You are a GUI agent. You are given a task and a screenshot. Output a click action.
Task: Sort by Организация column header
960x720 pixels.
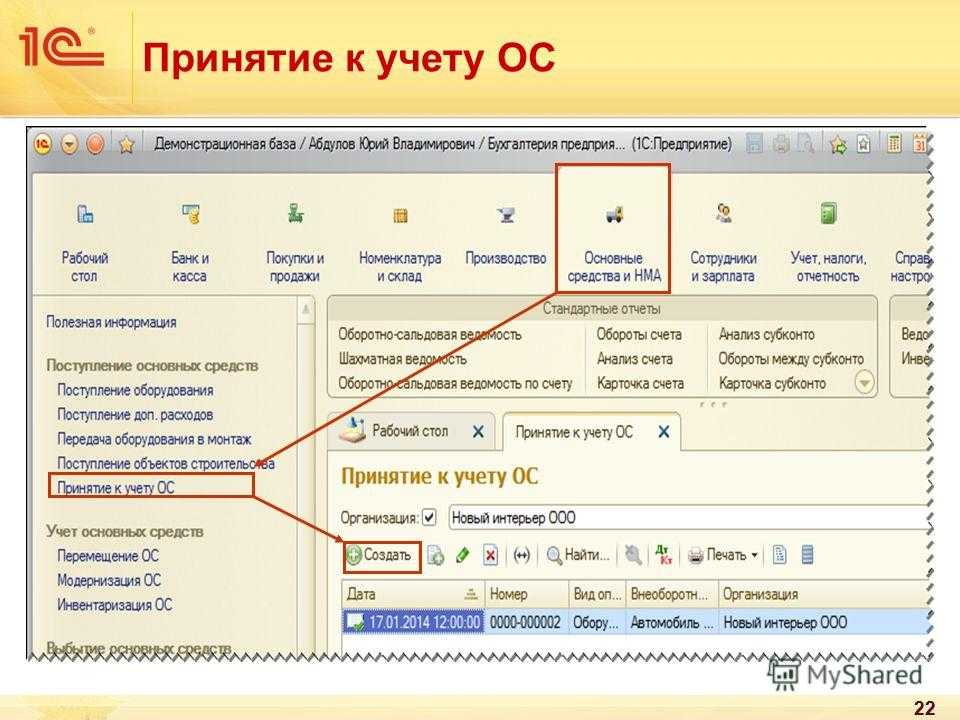(x=823, y=594)
